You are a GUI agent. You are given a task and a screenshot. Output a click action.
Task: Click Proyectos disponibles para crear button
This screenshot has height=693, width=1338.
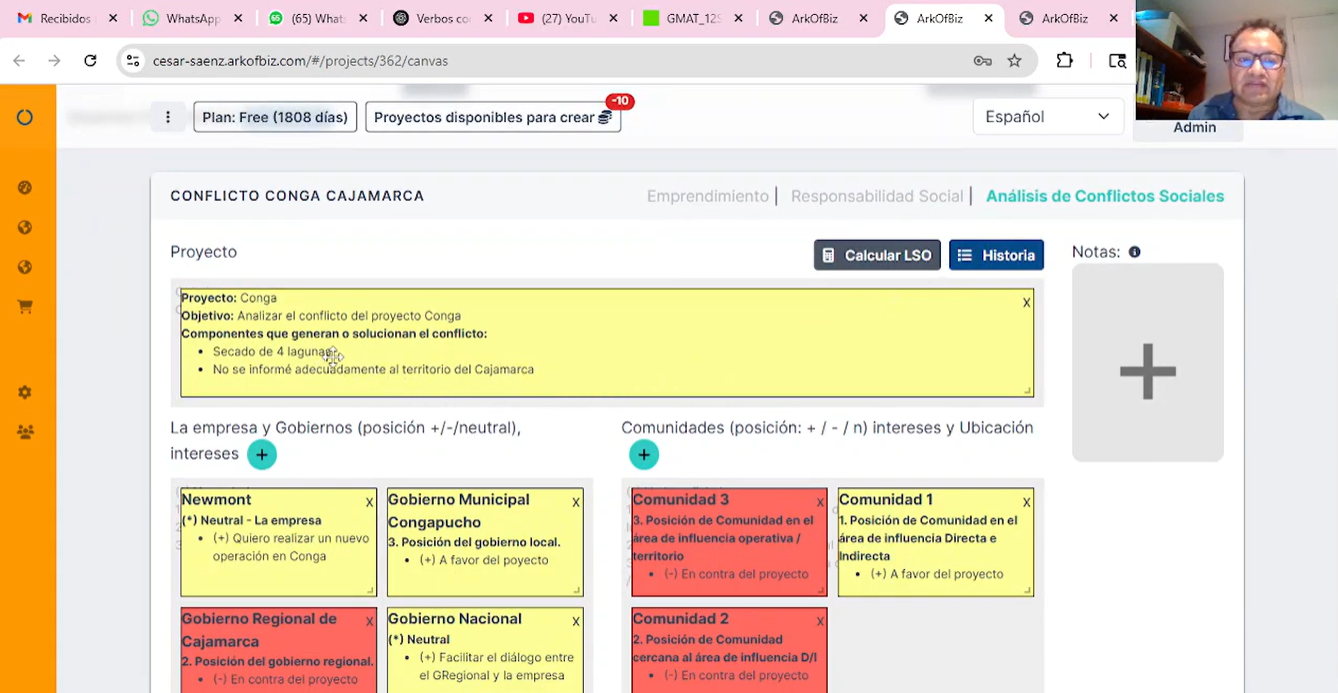tap(493, 117)
